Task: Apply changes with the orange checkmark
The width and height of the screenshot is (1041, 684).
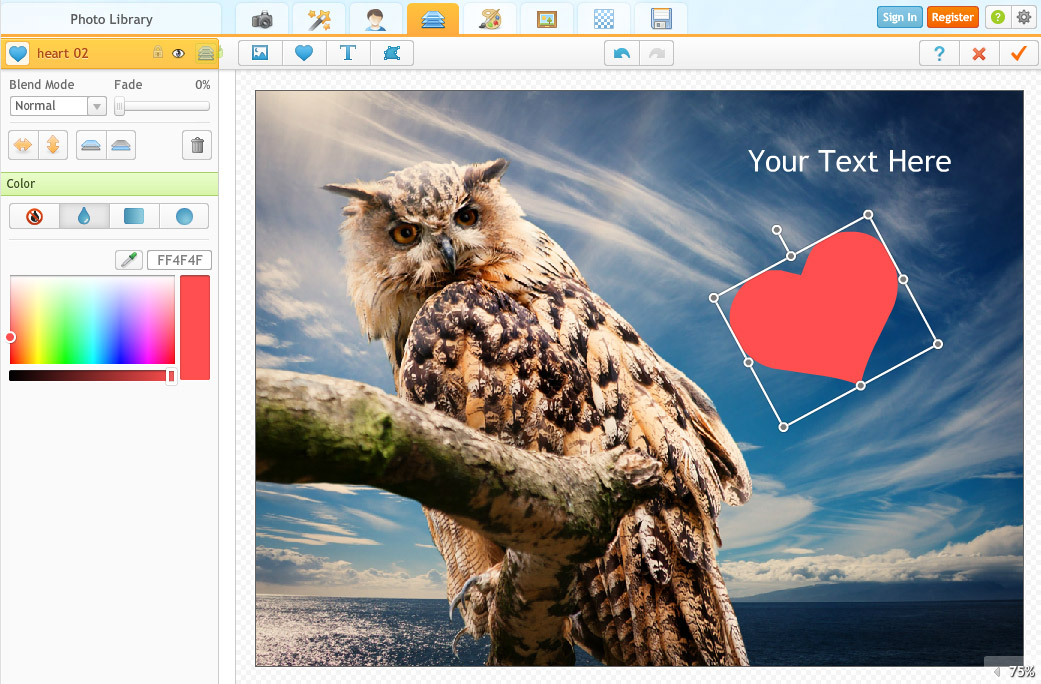Action: click(1018, 54)
